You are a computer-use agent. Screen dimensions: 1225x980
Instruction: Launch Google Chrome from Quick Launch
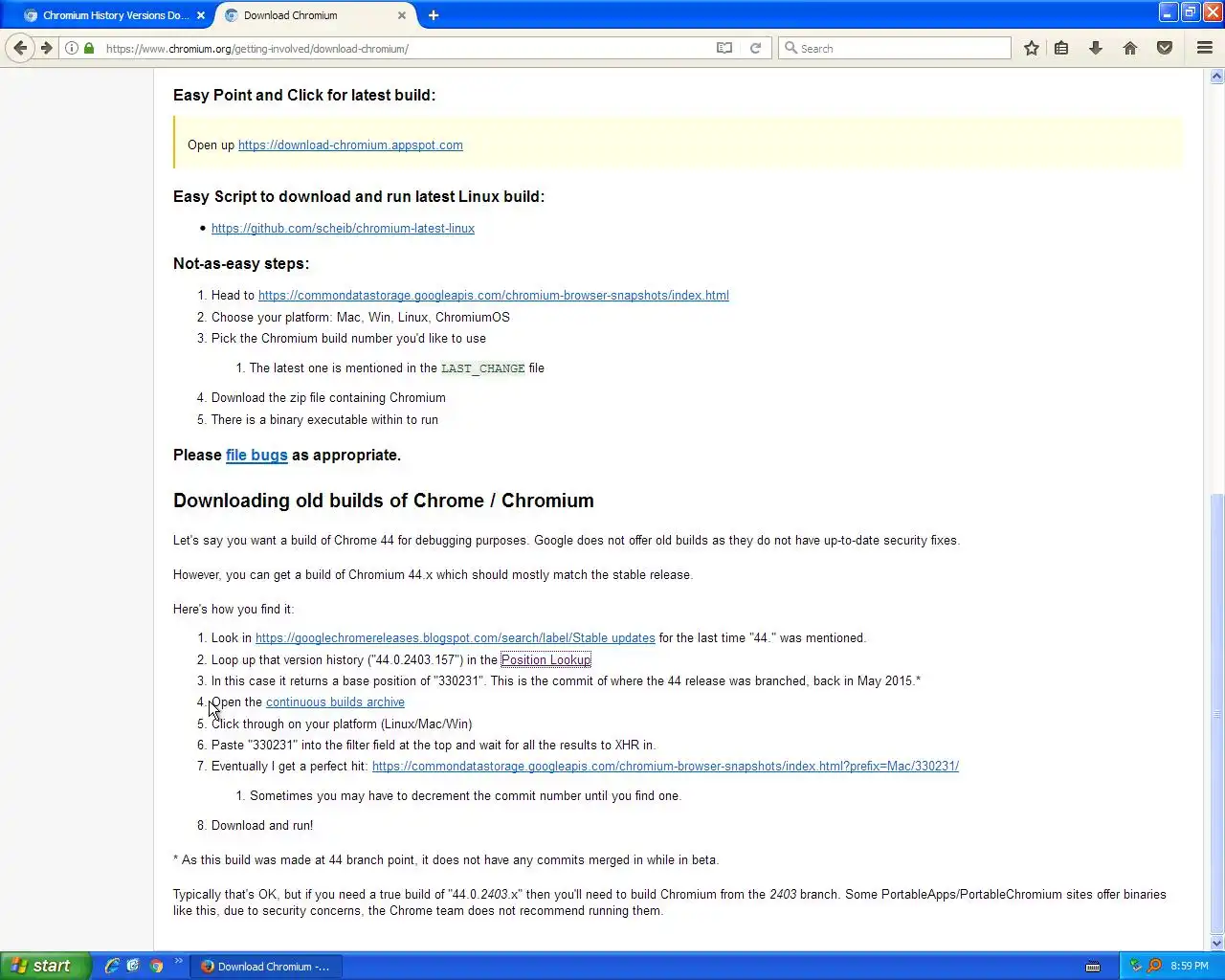tap(156, 966)
